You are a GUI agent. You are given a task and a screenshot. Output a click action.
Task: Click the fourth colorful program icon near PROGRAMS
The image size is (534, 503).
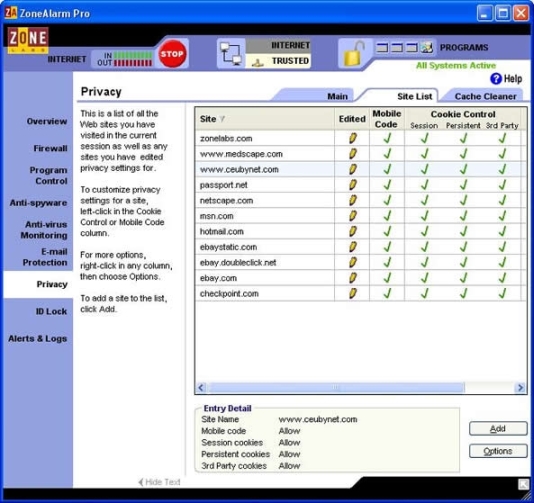[426, 47]
